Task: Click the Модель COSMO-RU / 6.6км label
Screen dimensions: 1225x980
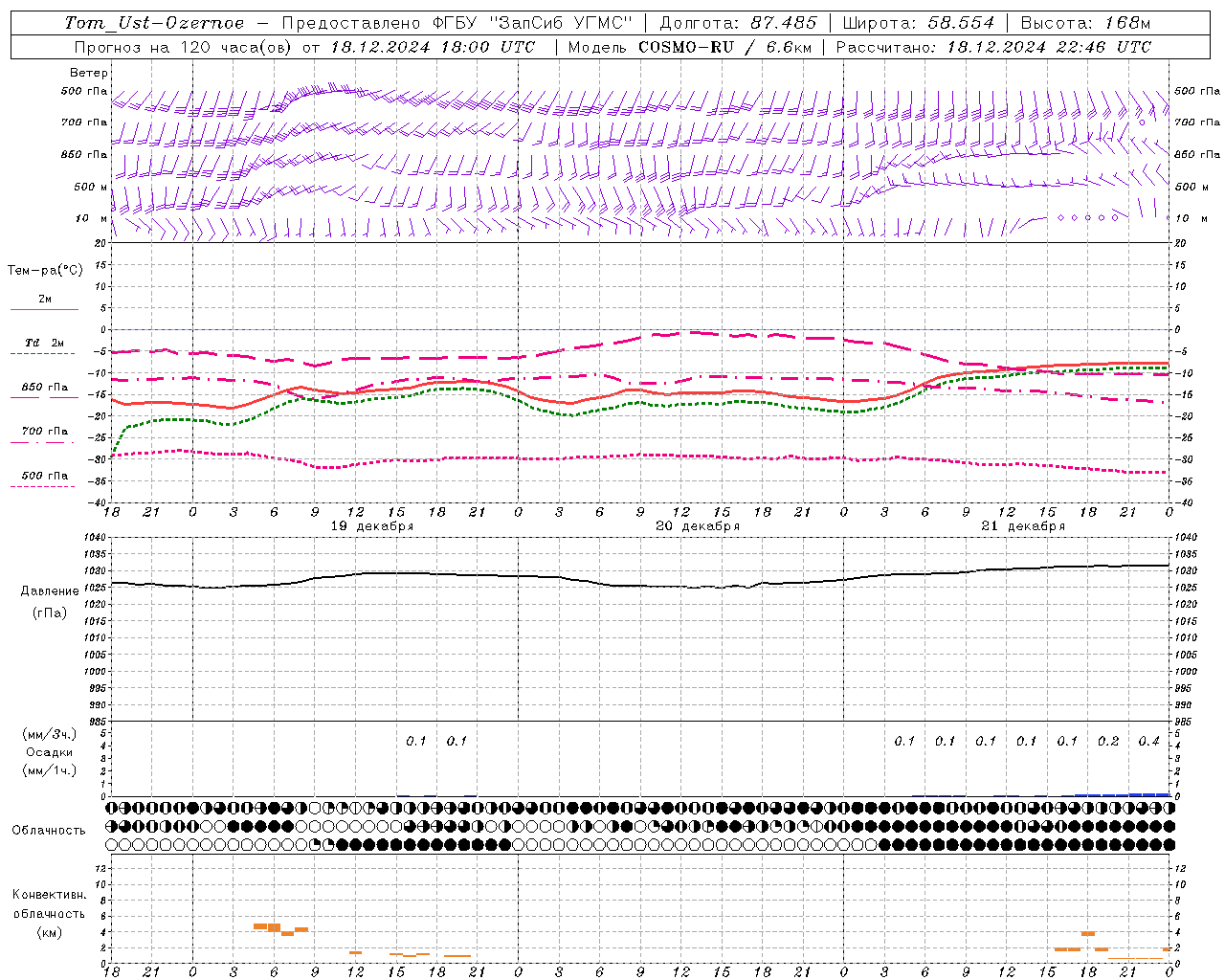Action: pos(689,47)
